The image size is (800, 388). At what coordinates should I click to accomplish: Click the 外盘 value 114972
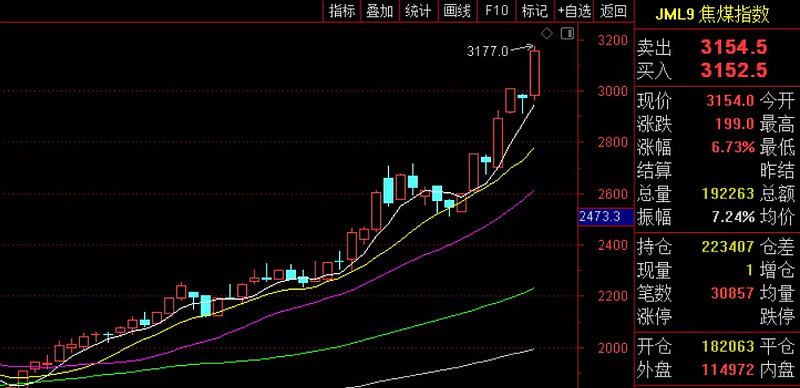tap(728, 371)
